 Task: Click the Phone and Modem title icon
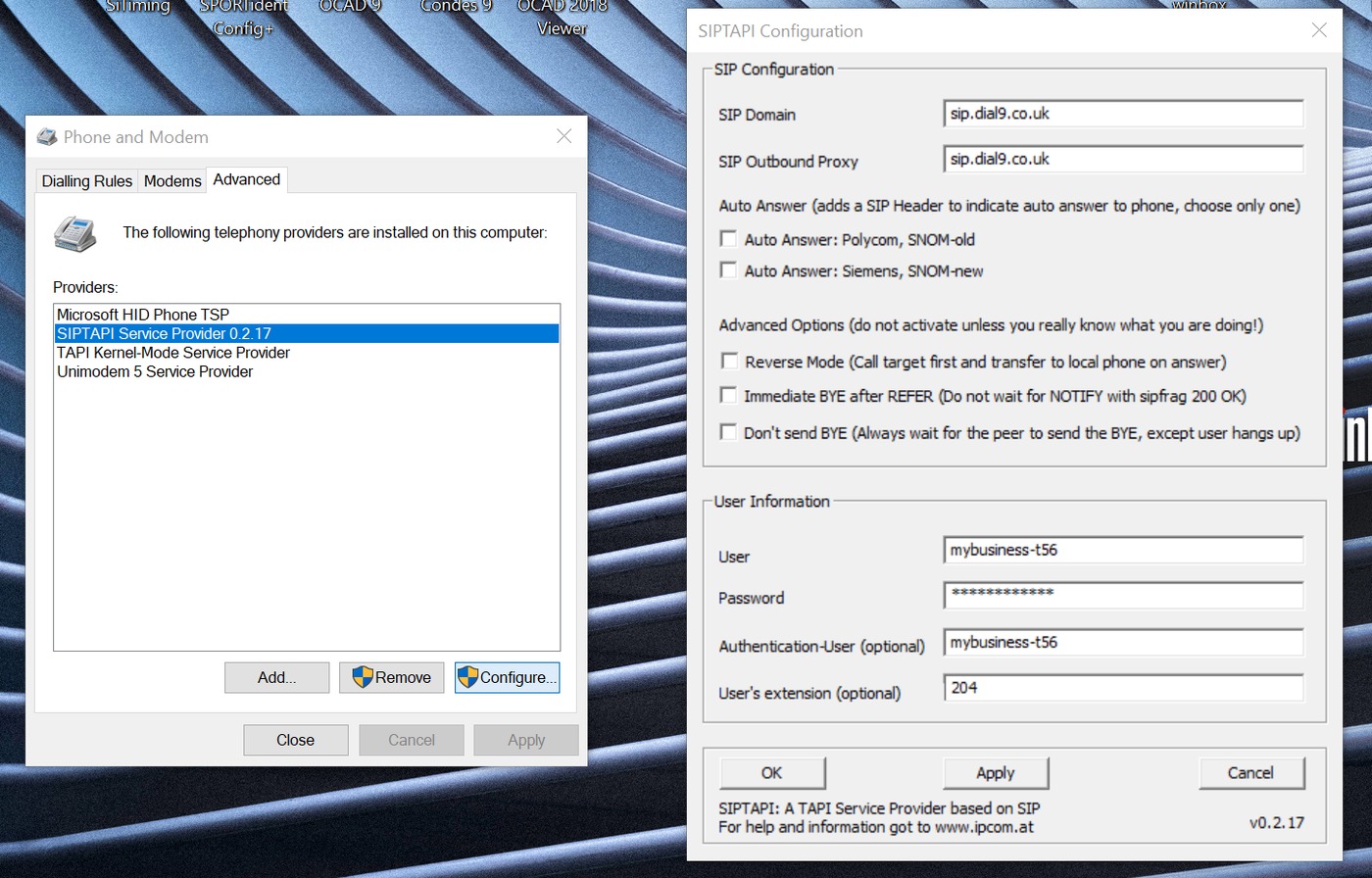tap(46, 137)
